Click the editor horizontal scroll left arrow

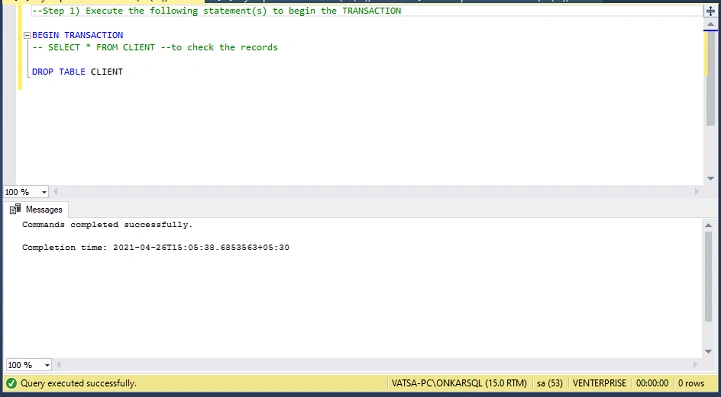[x=56, y=192]
